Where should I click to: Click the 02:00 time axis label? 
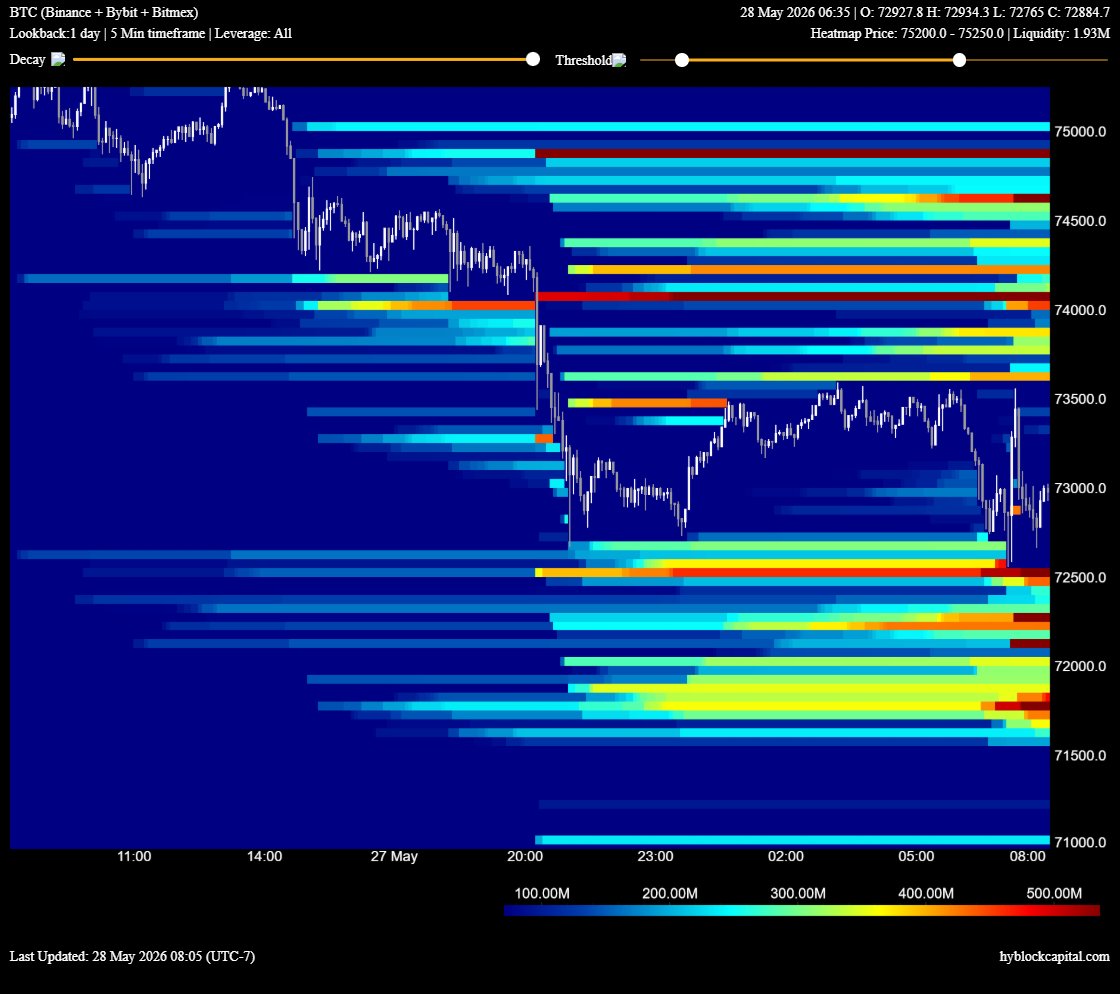pos(786,856)
